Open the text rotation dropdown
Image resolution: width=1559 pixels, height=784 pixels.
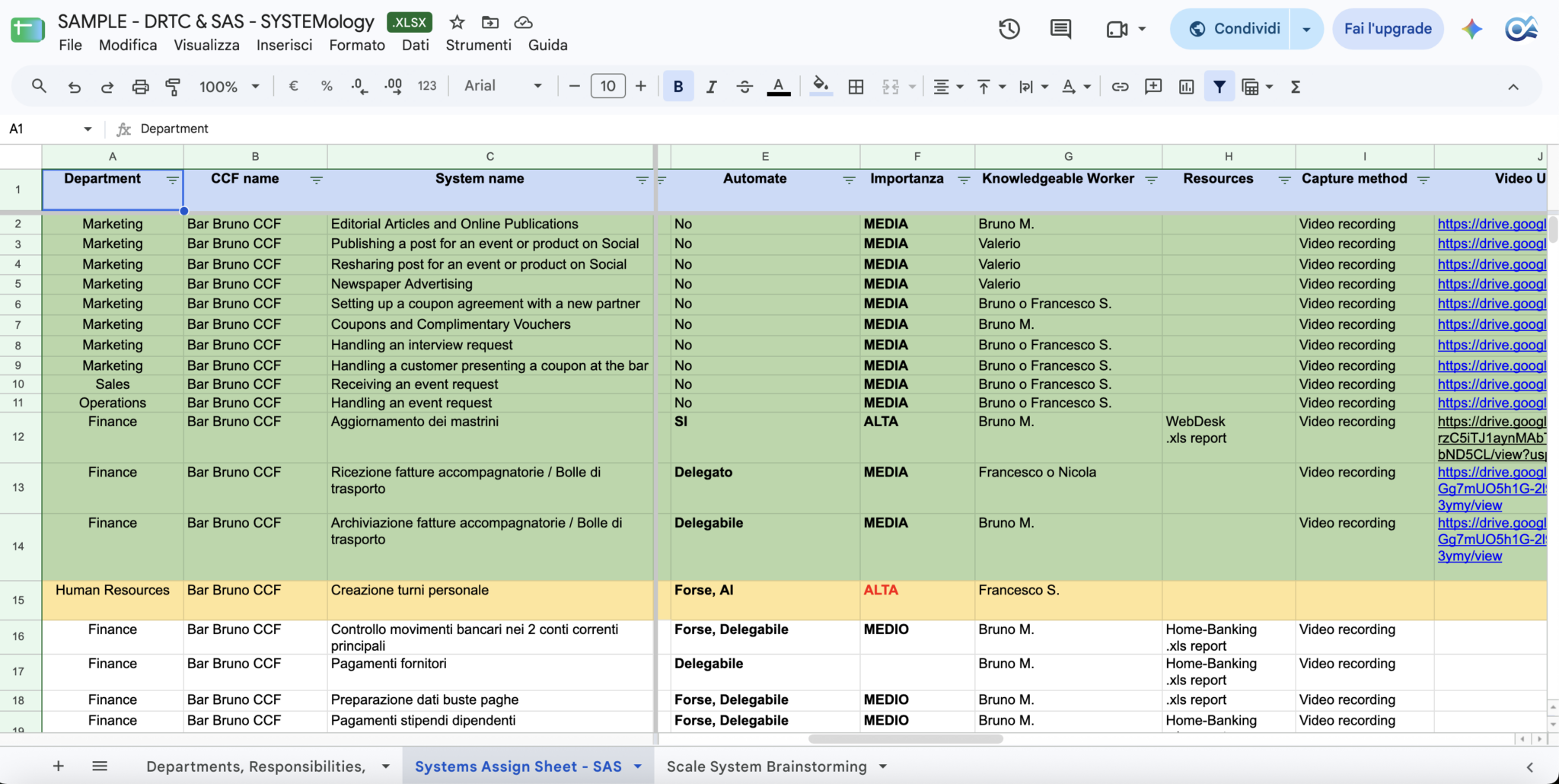click(x=1076, y=87)
